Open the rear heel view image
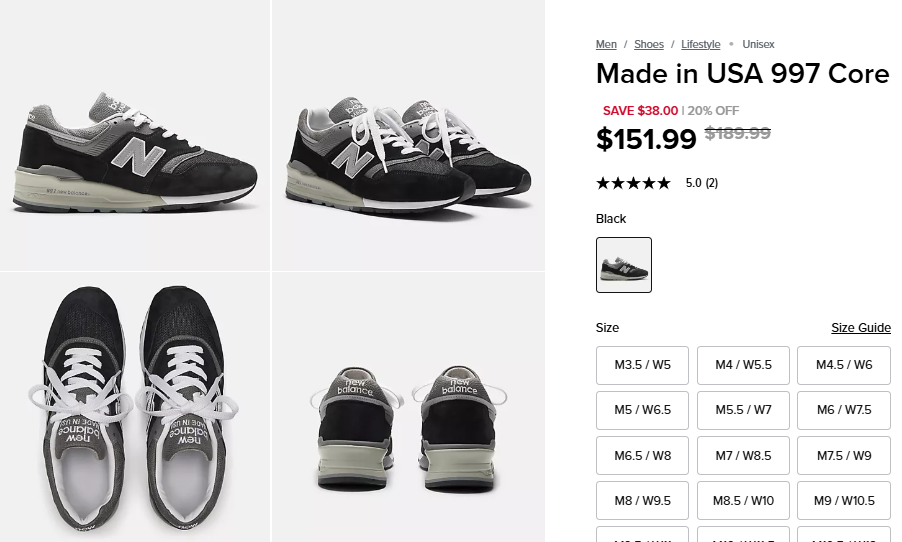 (x=408, y=407)
